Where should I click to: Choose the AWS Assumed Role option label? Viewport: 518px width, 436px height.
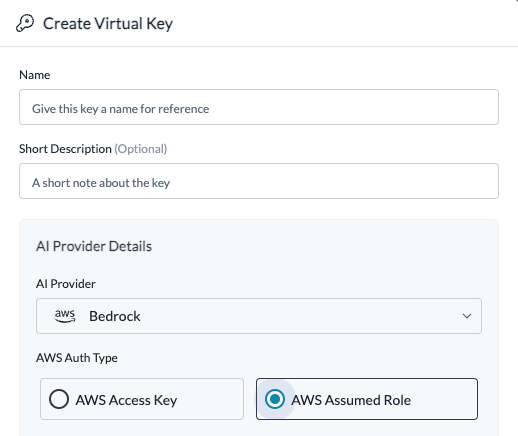351,400
